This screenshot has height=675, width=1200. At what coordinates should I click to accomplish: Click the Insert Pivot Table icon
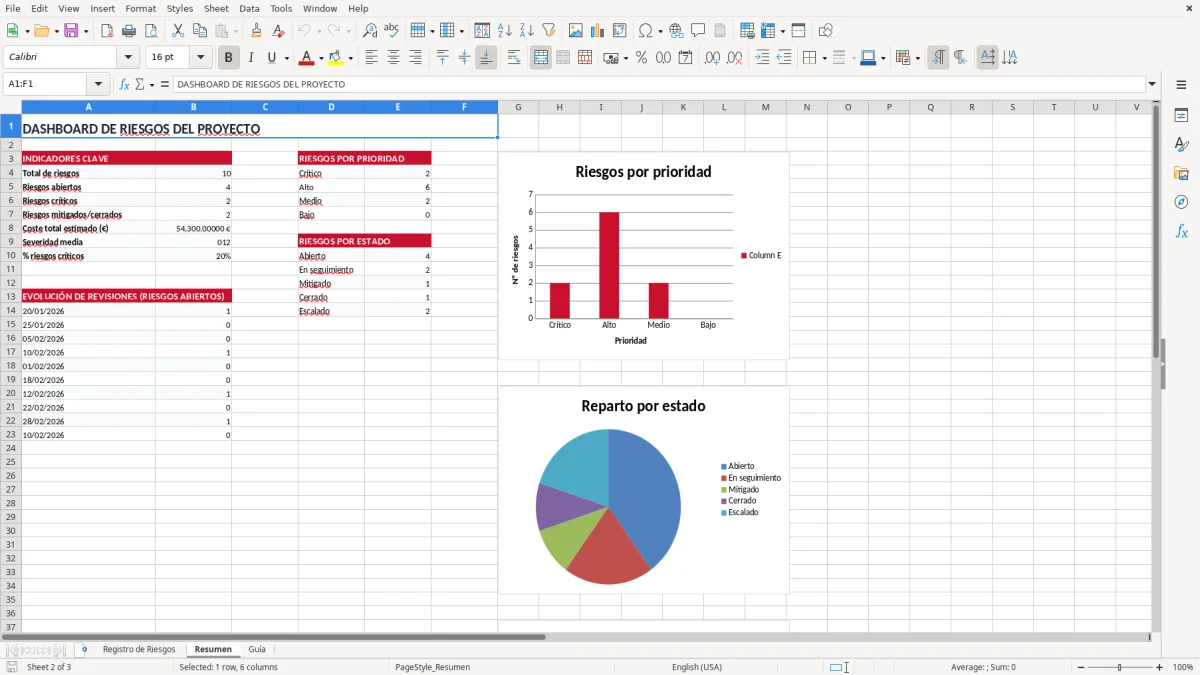point(620,31)
